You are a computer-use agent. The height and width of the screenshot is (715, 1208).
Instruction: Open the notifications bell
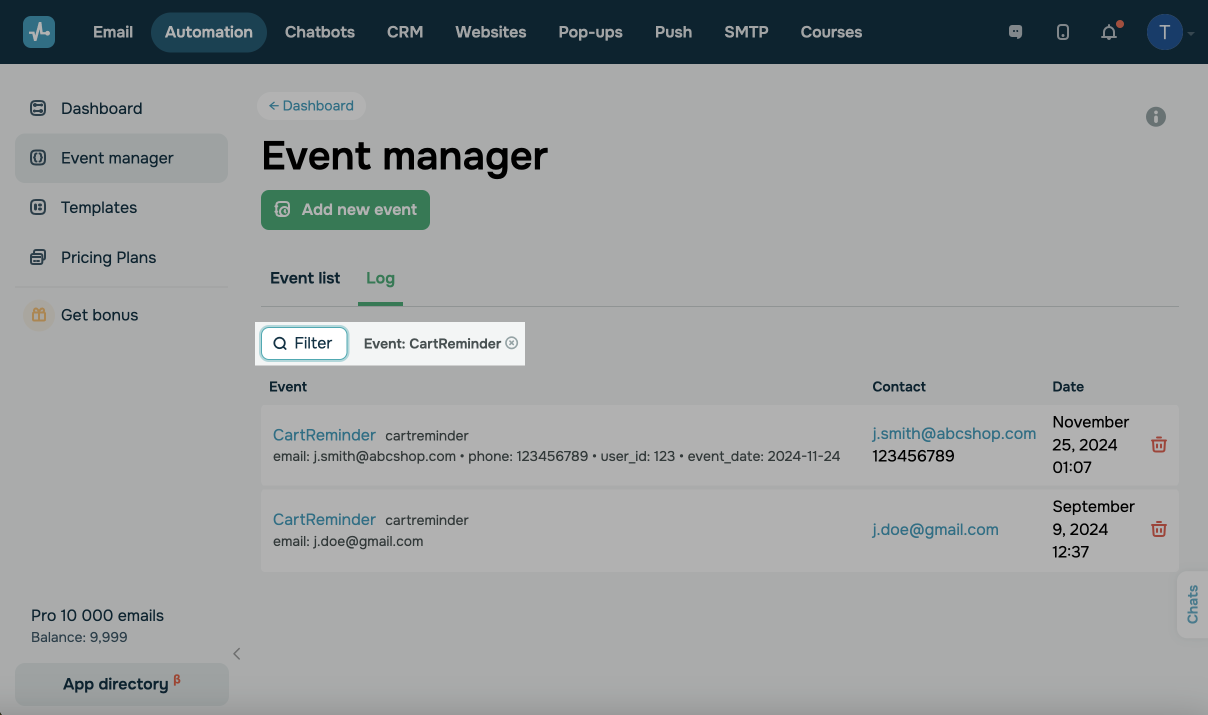click(x=1109, y=32)
